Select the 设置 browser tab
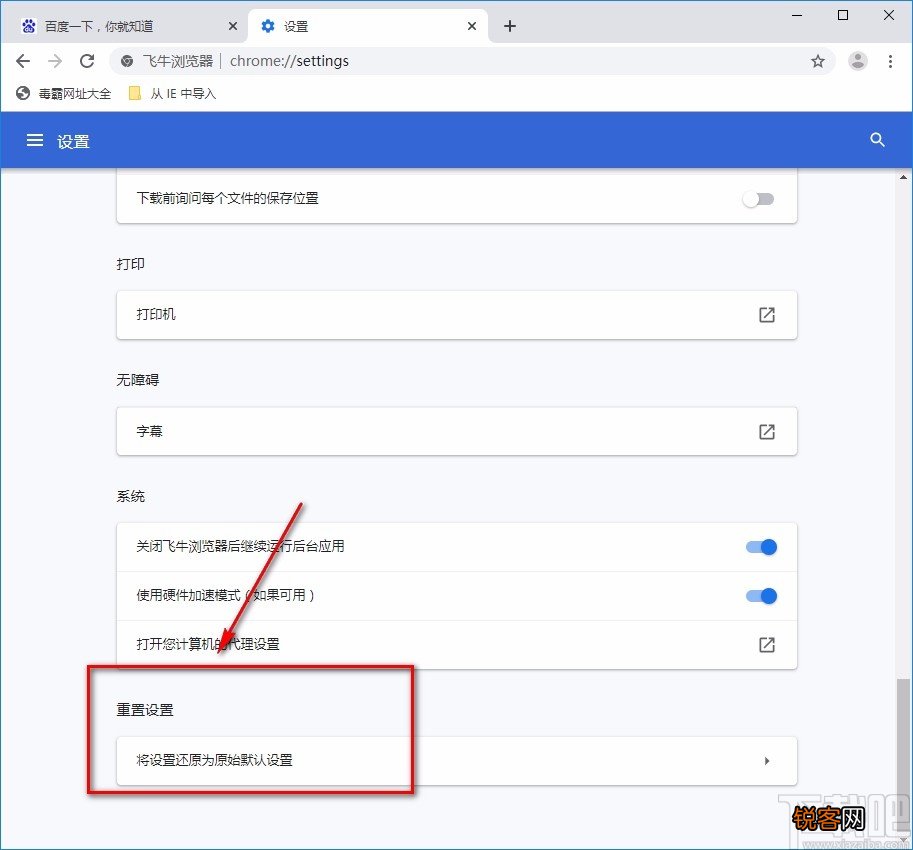 click(x=369, y=26)
